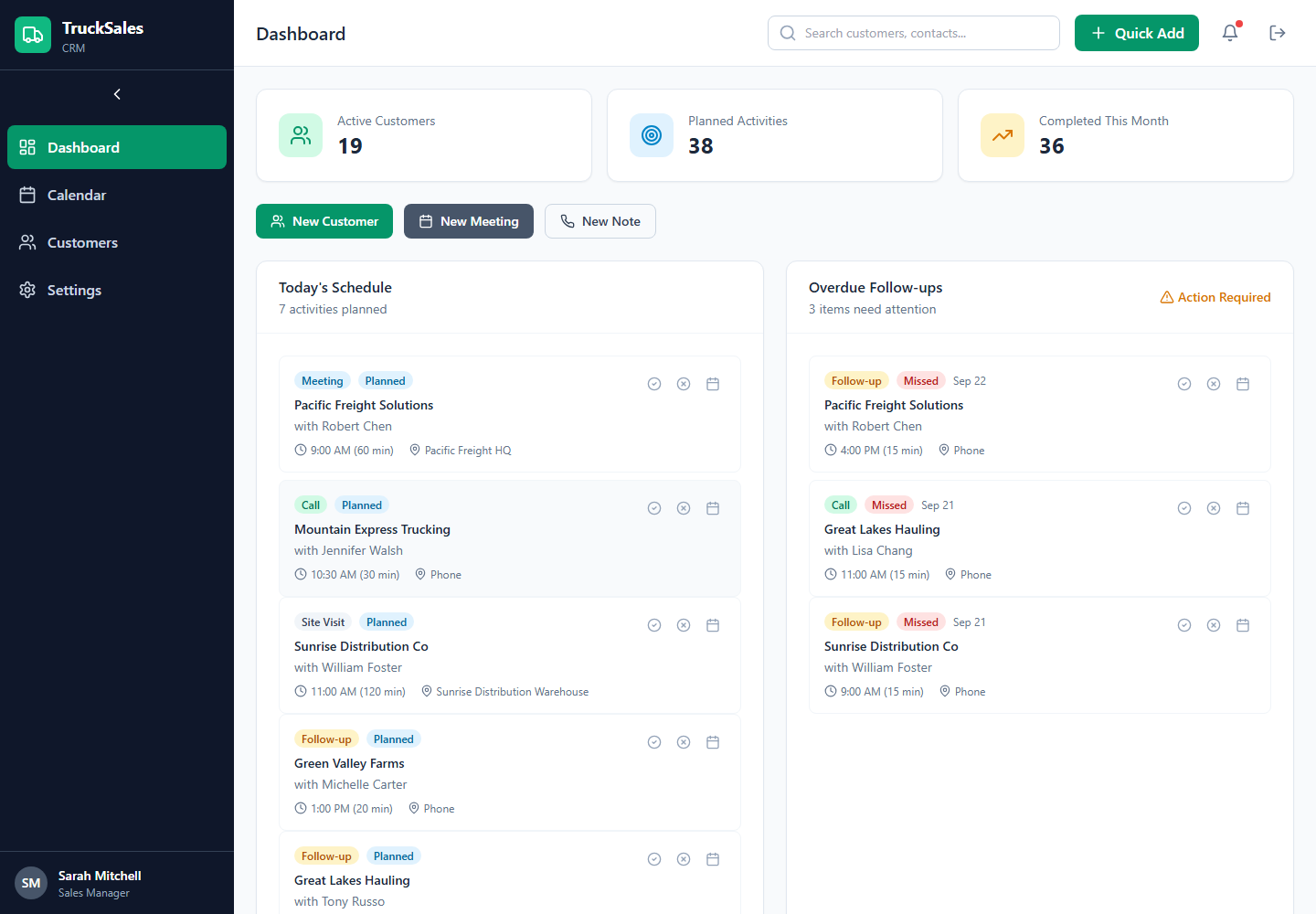The width and height of the screenshot is (1316, 914).
Task: Focus the search customers field
Action: click(914, 33)
